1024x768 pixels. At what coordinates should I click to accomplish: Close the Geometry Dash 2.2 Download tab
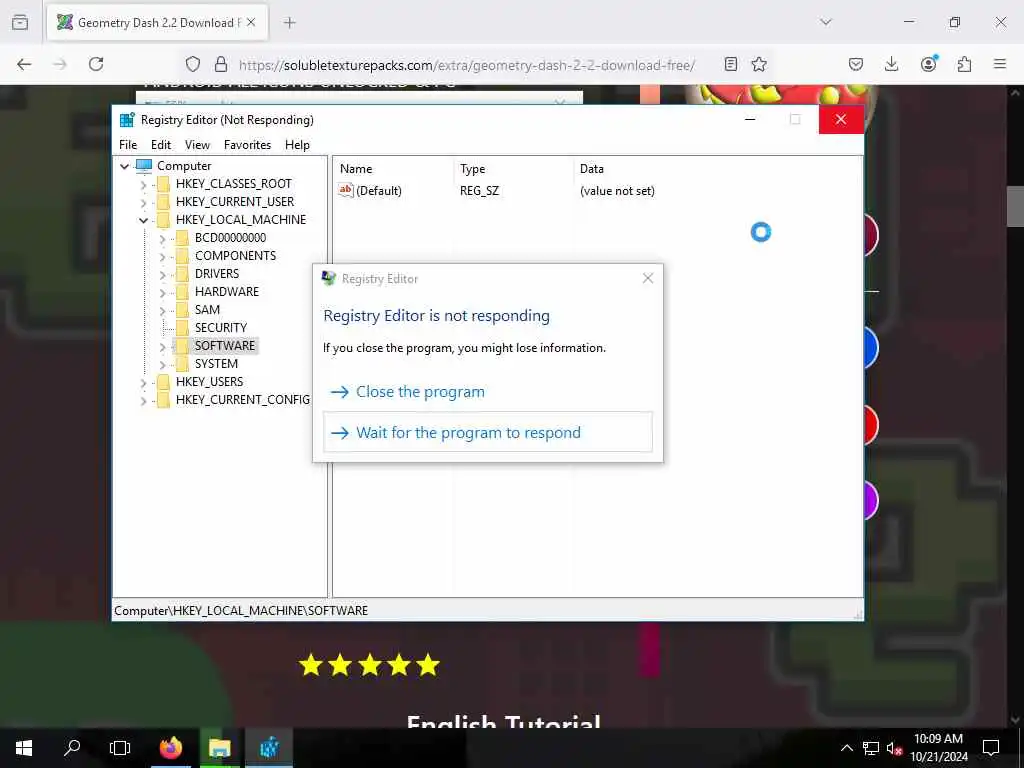[251, 23]
